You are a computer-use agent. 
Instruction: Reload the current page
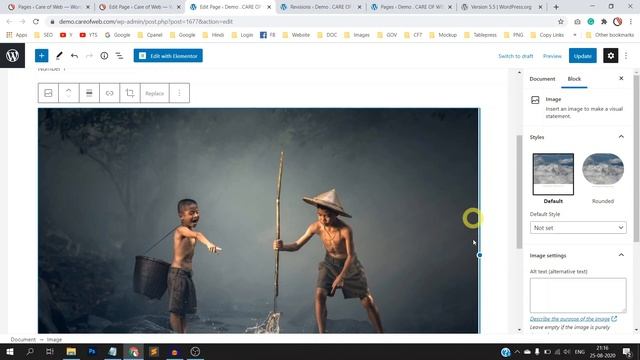(x=36, y=22)
